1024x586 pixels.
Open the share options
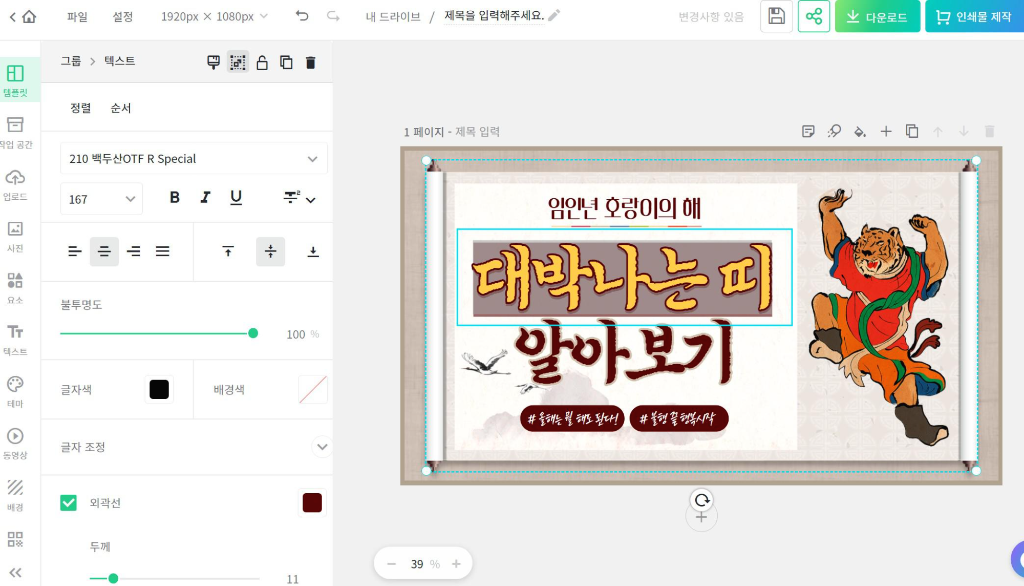(814, 16)
